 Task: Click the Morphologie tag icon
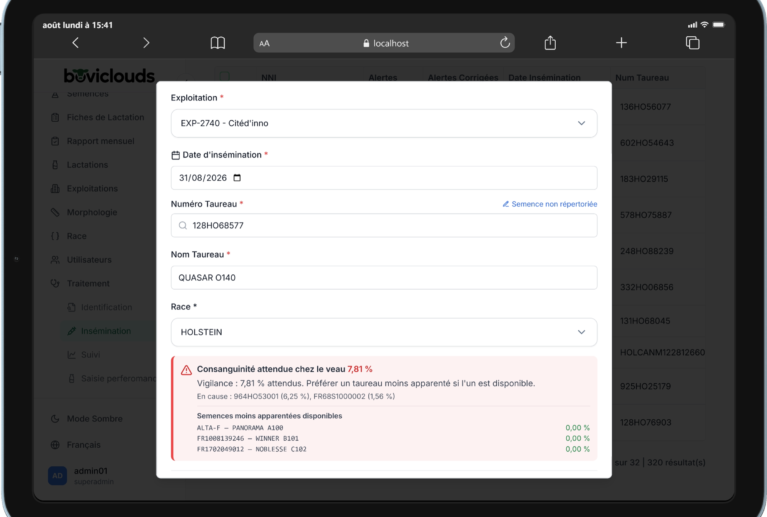(x=55, y=212)
